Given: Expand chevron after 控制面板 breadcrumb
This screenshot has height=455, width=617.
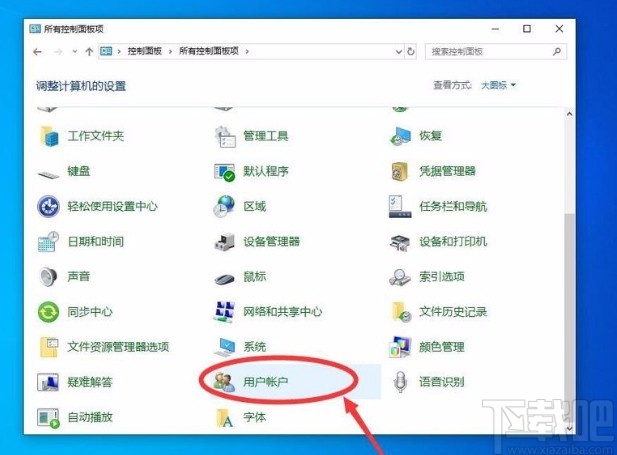Looking at the screenshot, I should (x=170, y=52).
